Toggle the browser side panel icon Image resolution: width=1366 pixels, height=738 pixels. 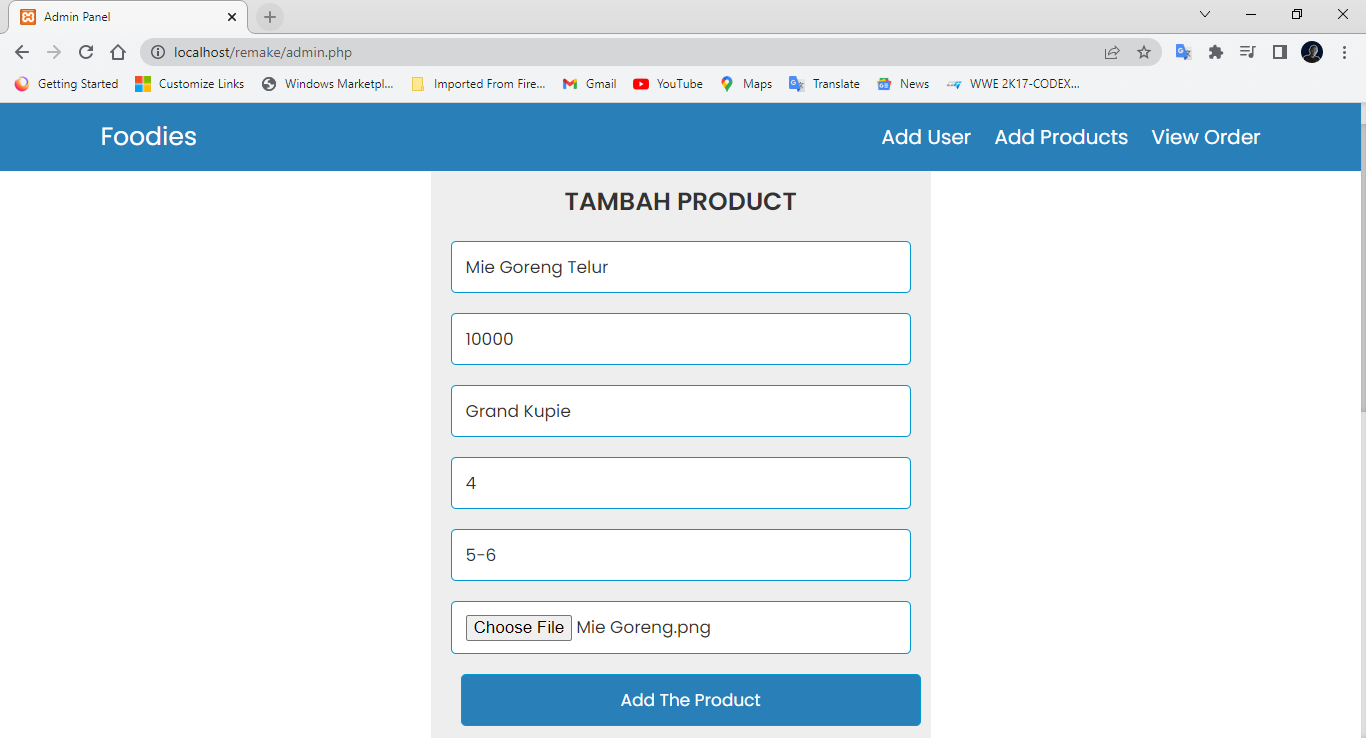pos(1279,52)
